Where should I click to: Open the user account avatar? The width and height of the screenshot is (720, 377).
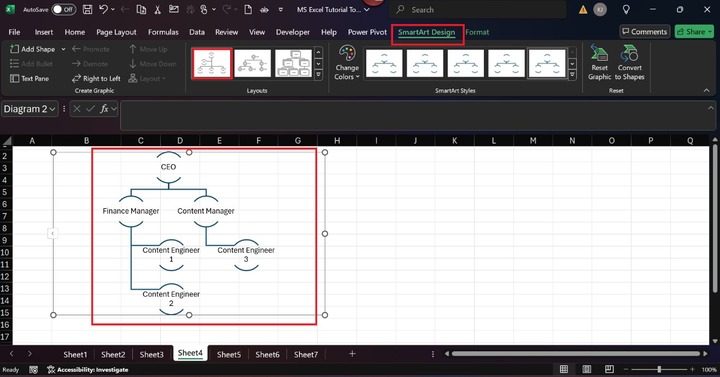pyautogui.click(x=600, y=9)
